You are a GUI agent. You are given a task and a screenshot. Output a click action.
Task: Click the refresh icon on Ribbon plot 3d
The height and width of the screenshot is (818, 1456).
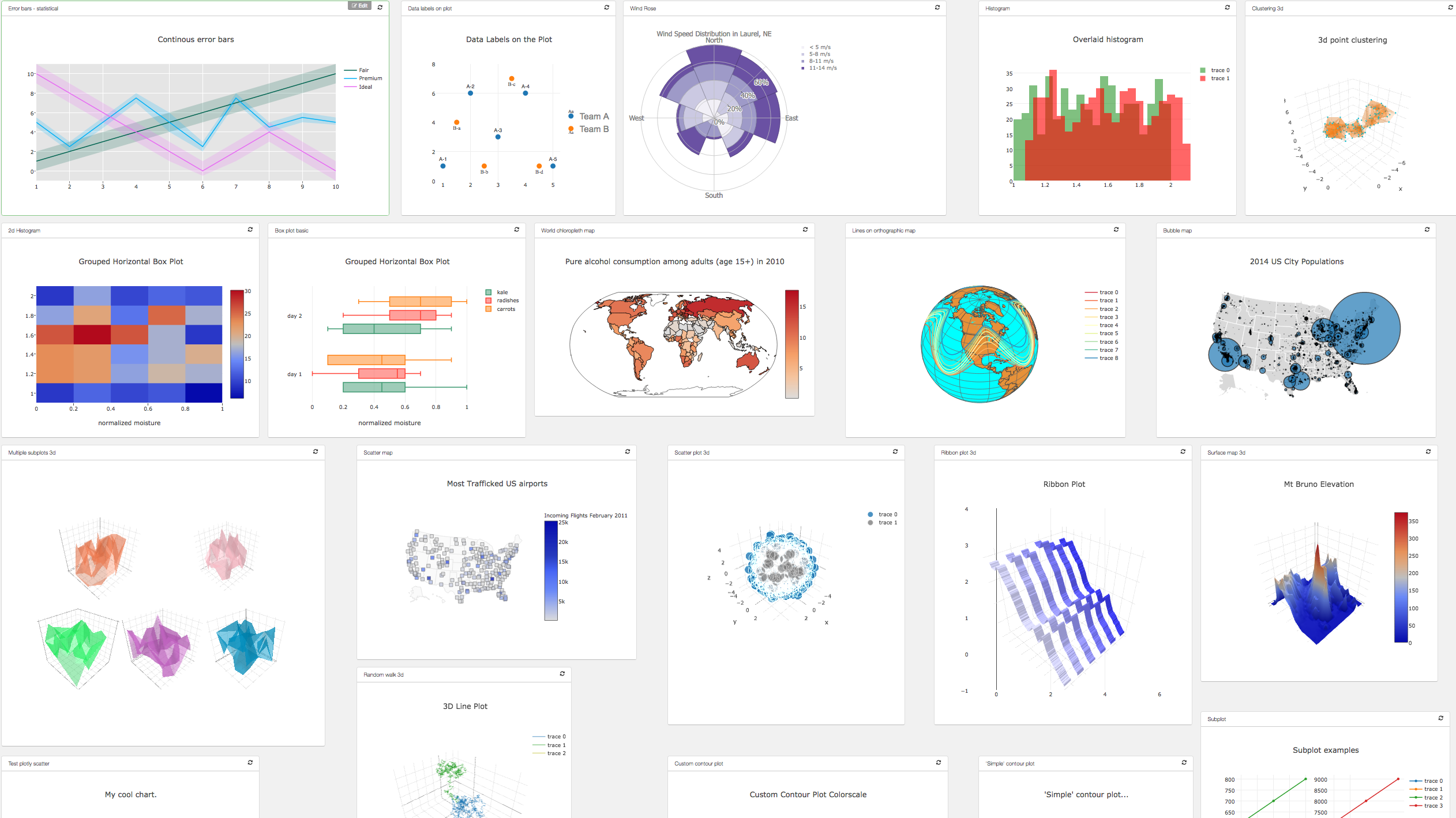(1183, 451)
